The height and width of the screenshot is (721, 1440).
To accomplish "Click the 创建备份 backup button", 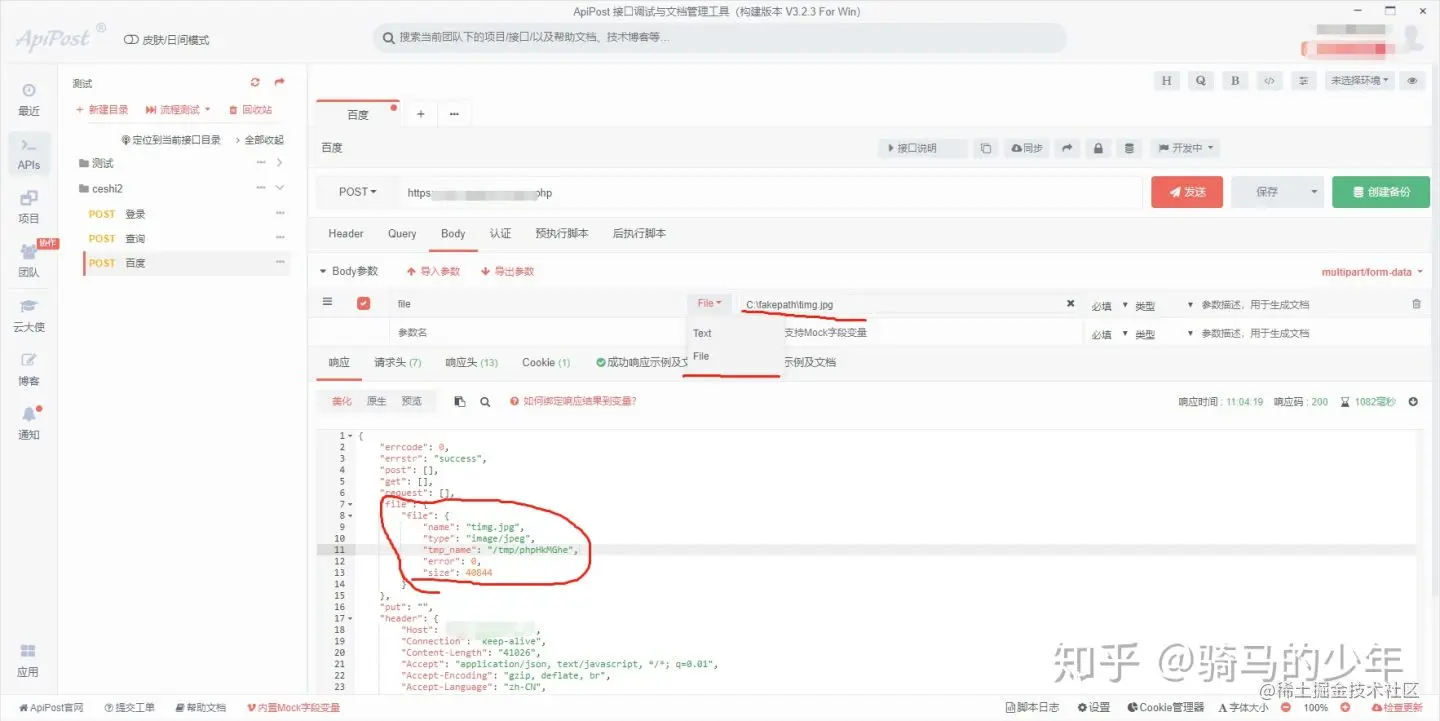I will [1381, 192].
